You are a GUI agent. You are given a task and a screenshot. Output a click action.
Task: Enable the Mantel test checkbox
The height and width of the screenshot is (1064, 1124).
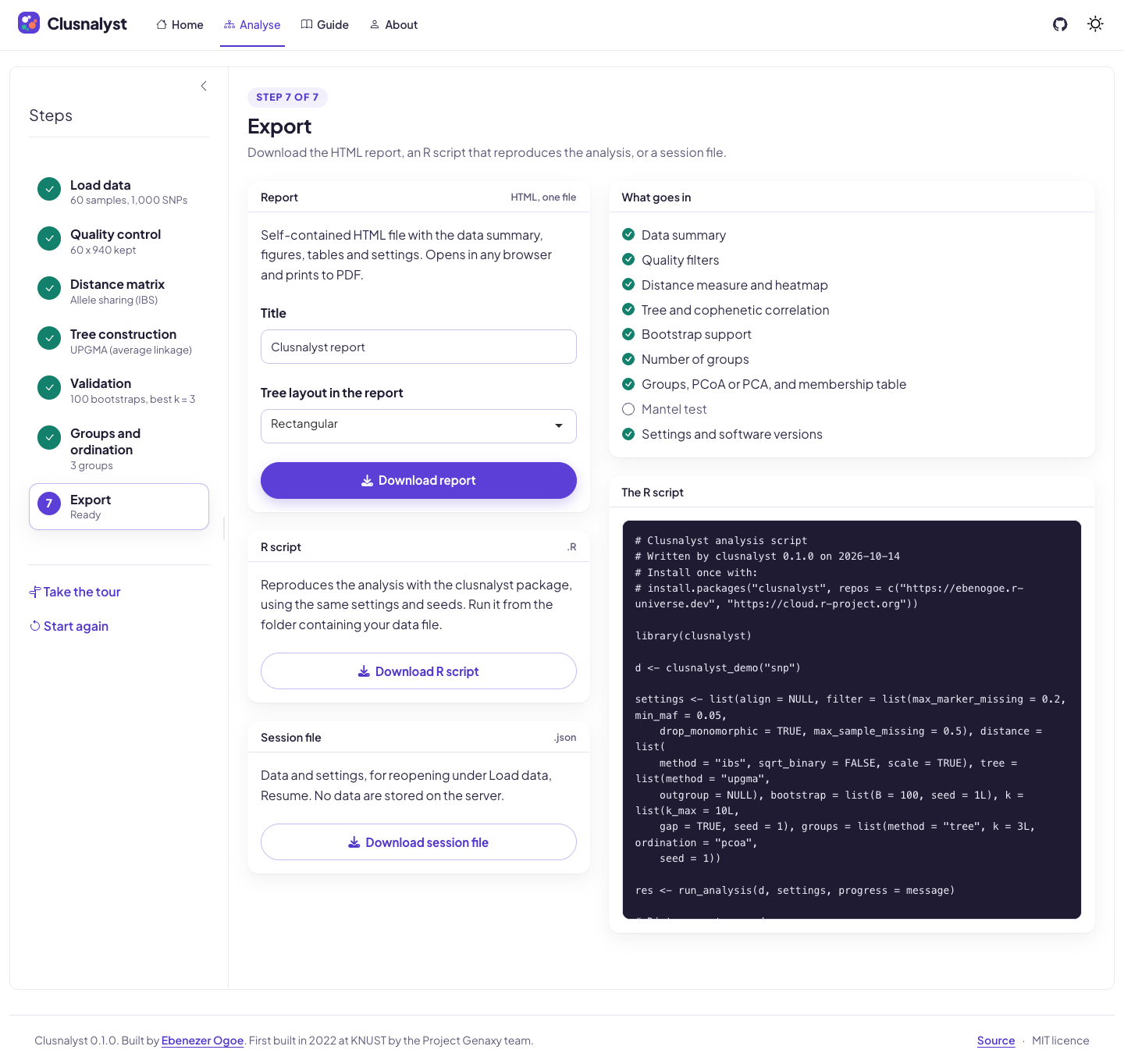(x=628, y=409)
